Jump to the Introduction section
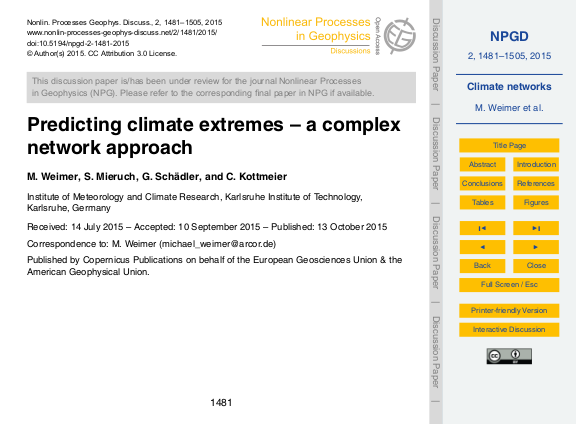The width and height of the screenshot is (576, 424). click(536, 164)
